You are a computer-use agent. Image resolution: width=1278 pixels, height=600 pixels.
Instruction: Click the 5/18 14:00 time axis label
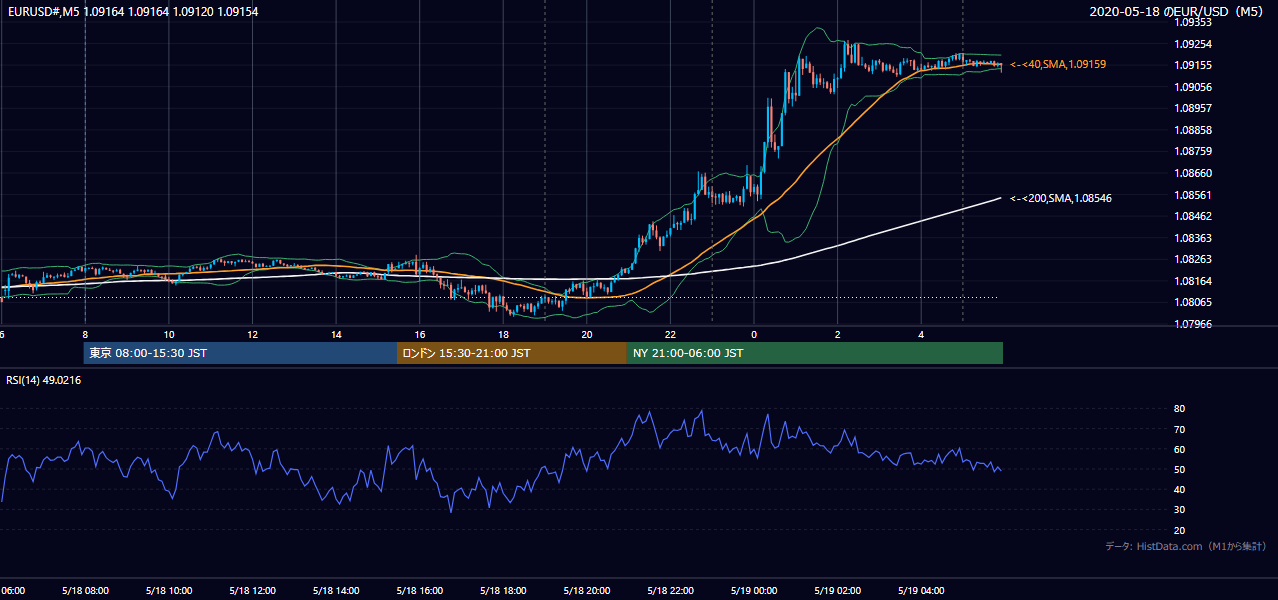[335, 591]
